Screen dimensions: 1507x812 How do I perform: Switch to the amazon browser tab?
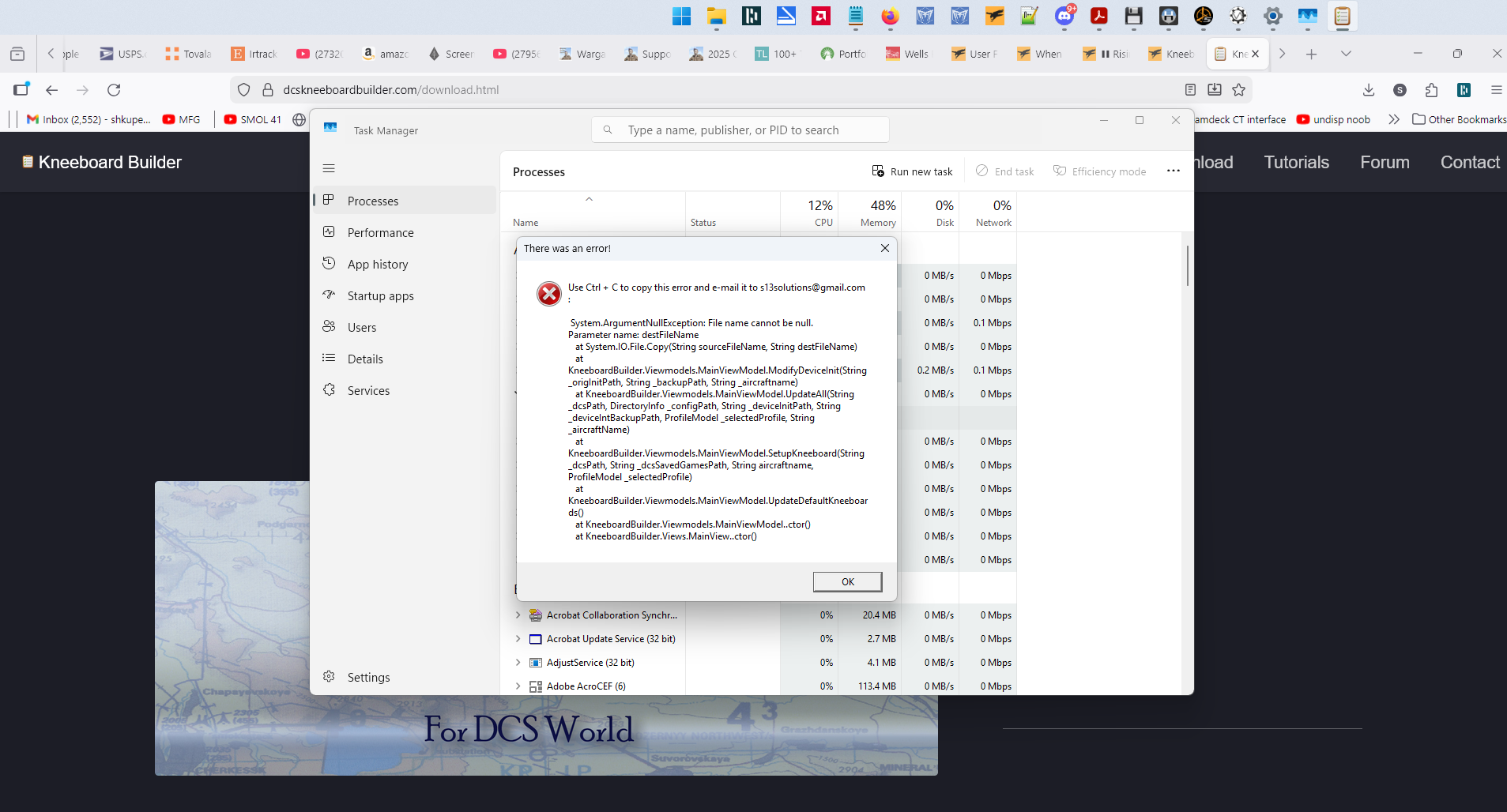(386, 54)
